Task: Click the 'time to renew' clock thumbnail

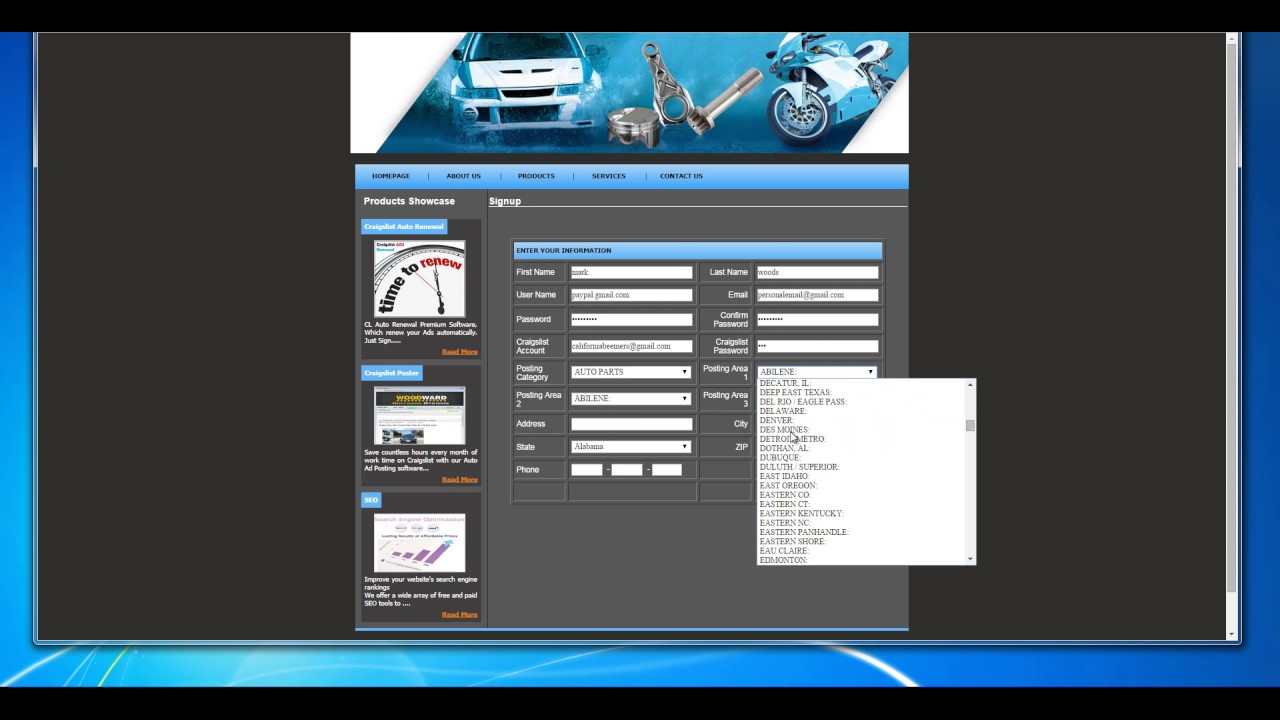Action: tap(419, 279)
